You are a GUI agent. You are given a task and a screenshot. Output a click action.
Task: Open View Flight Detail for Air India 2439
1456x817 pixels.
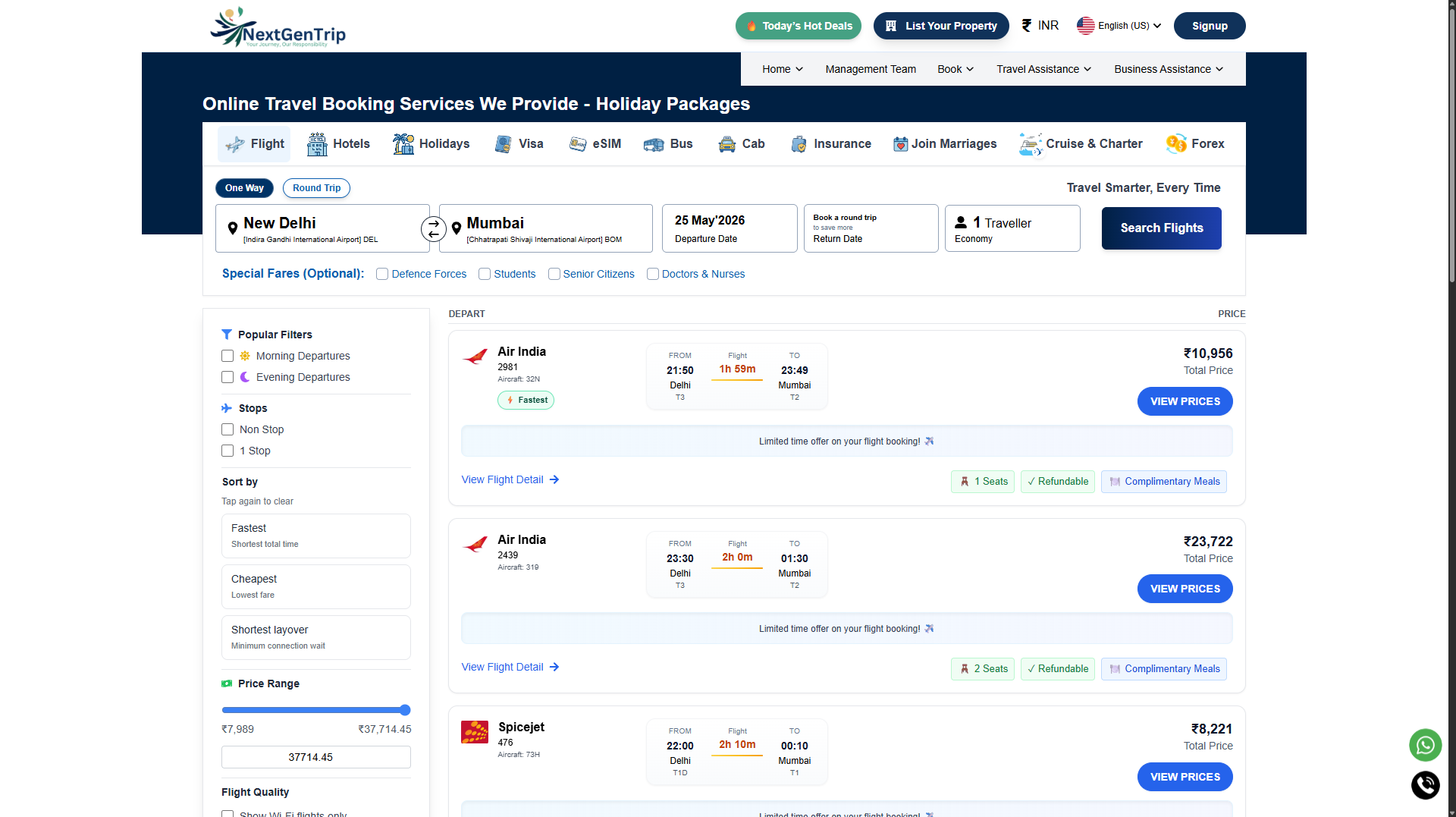510,667
